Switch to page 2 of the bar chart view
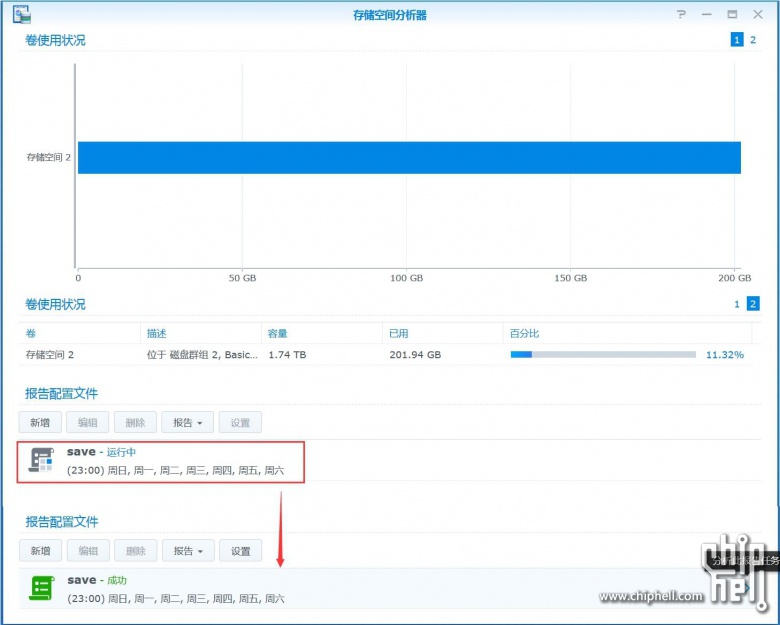 click(753, 40)
